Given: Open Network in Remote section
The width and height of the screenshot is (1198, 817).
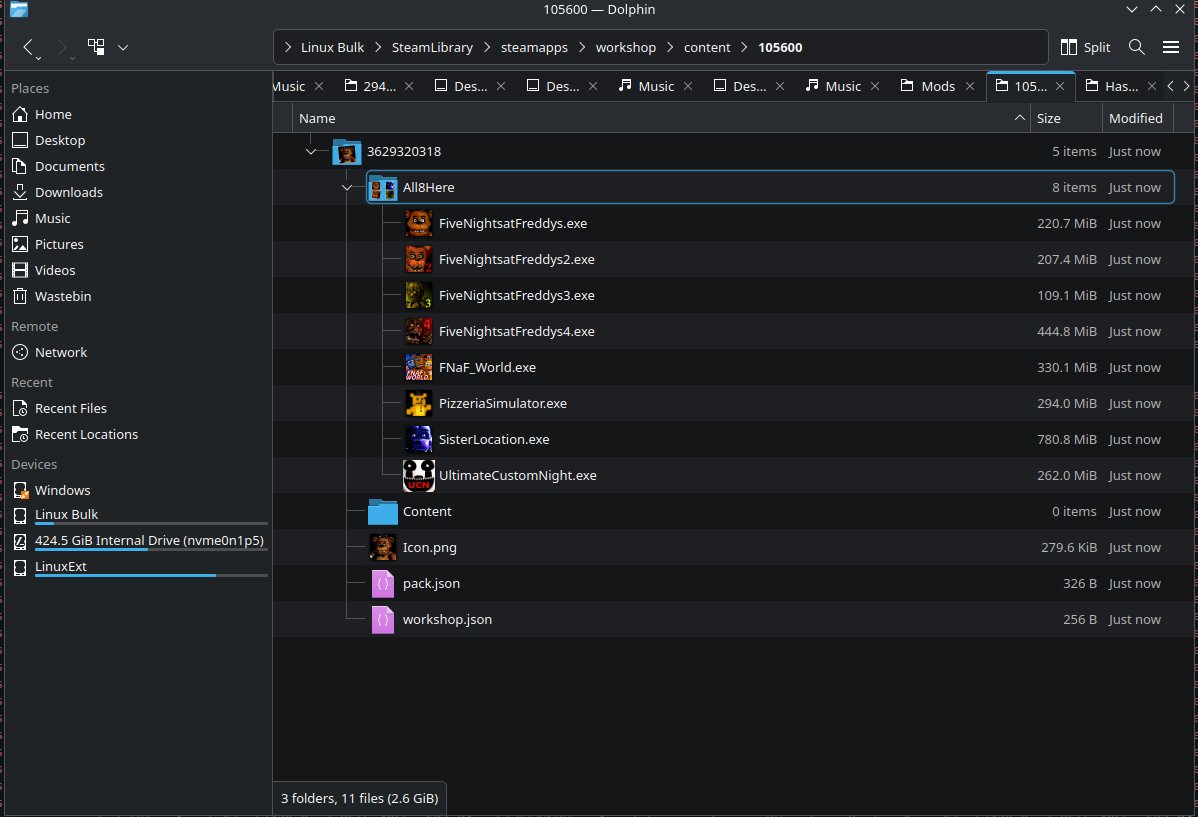Looking at the screenshot, I should click(61, 352).
